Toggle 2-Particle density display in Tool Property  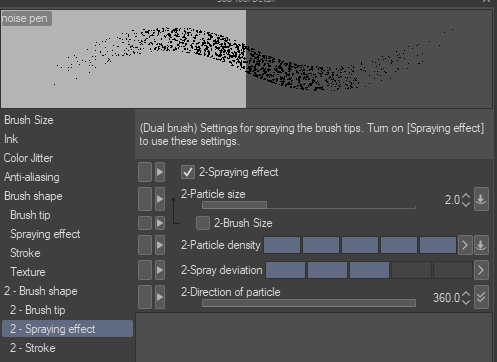pos(145,245)
